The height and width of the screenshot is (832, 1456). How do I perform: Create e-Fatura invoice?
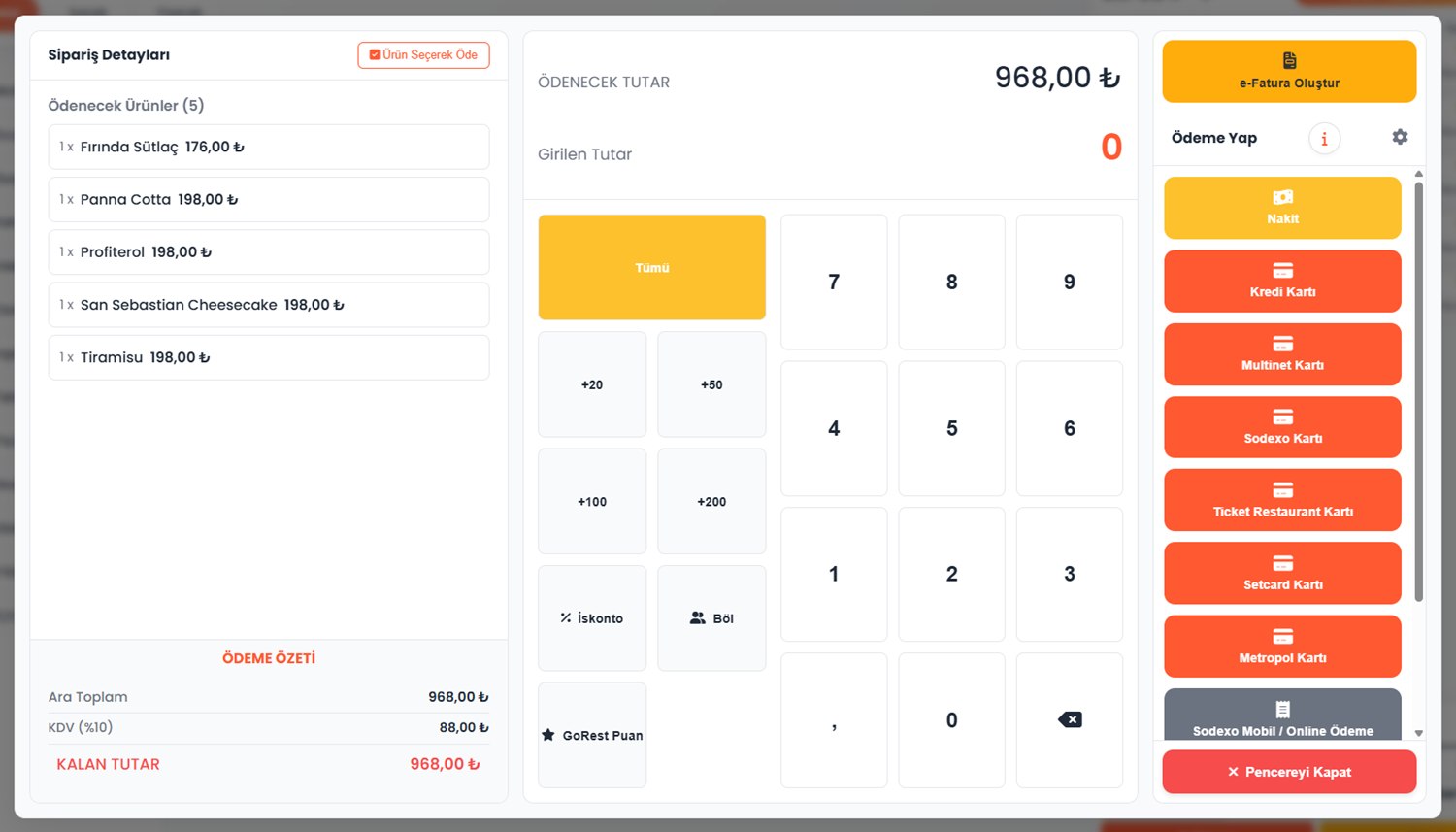[x=1289, y=71]
